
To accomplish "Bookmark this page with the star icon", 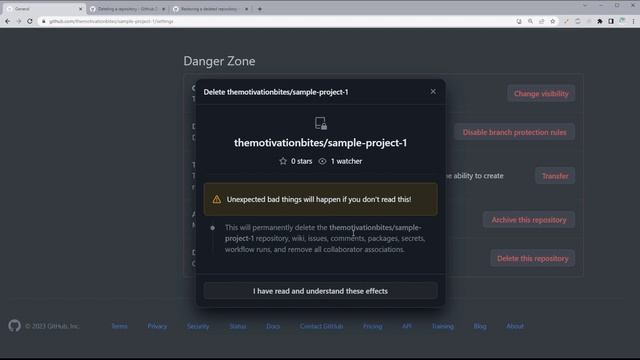I will tap(552, 21).
